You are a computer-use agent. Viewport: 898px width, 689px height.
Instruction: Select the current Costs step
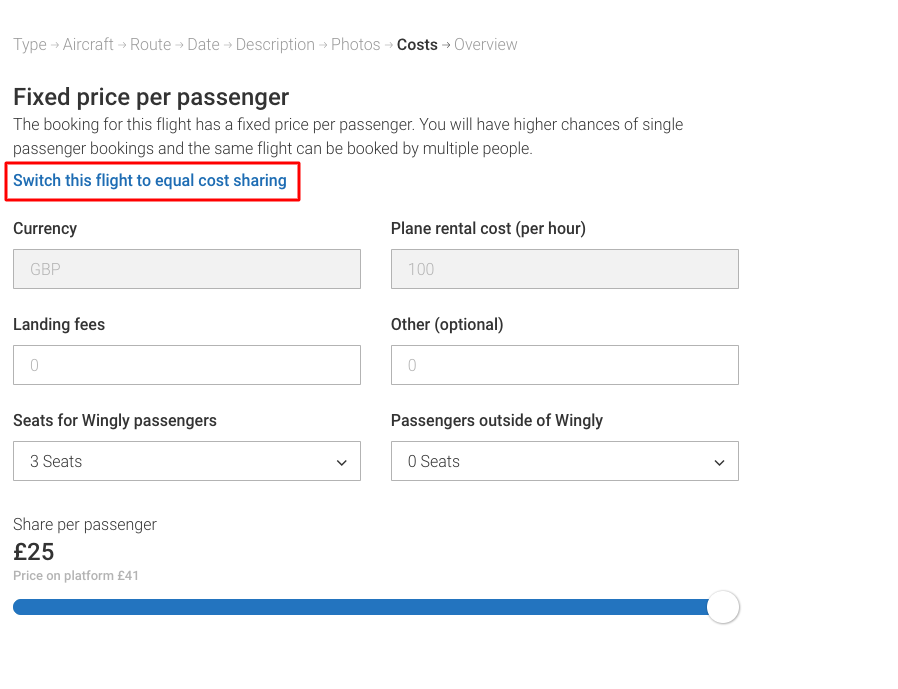[417, 45]
